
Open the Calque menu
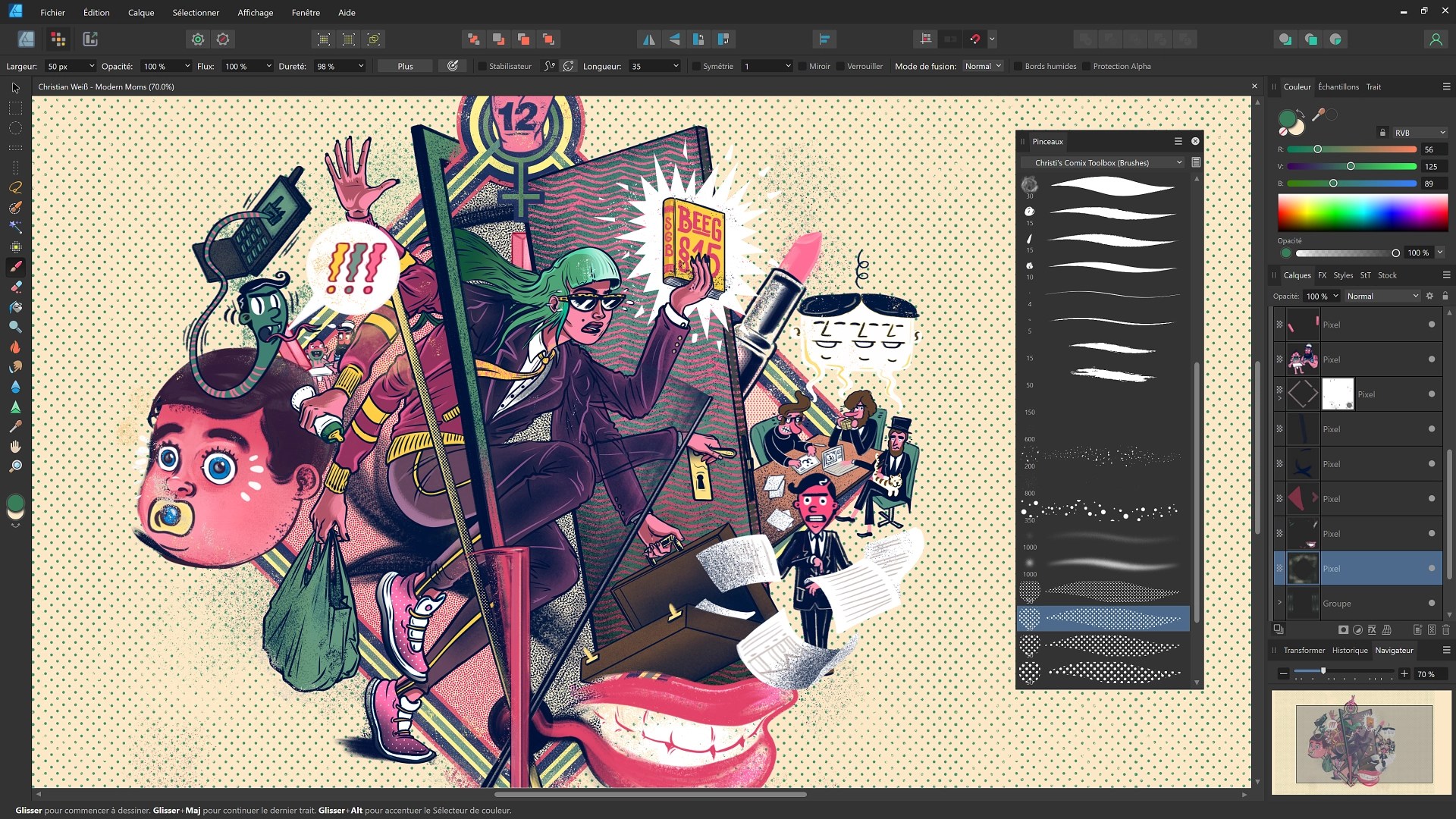point(141,13)
